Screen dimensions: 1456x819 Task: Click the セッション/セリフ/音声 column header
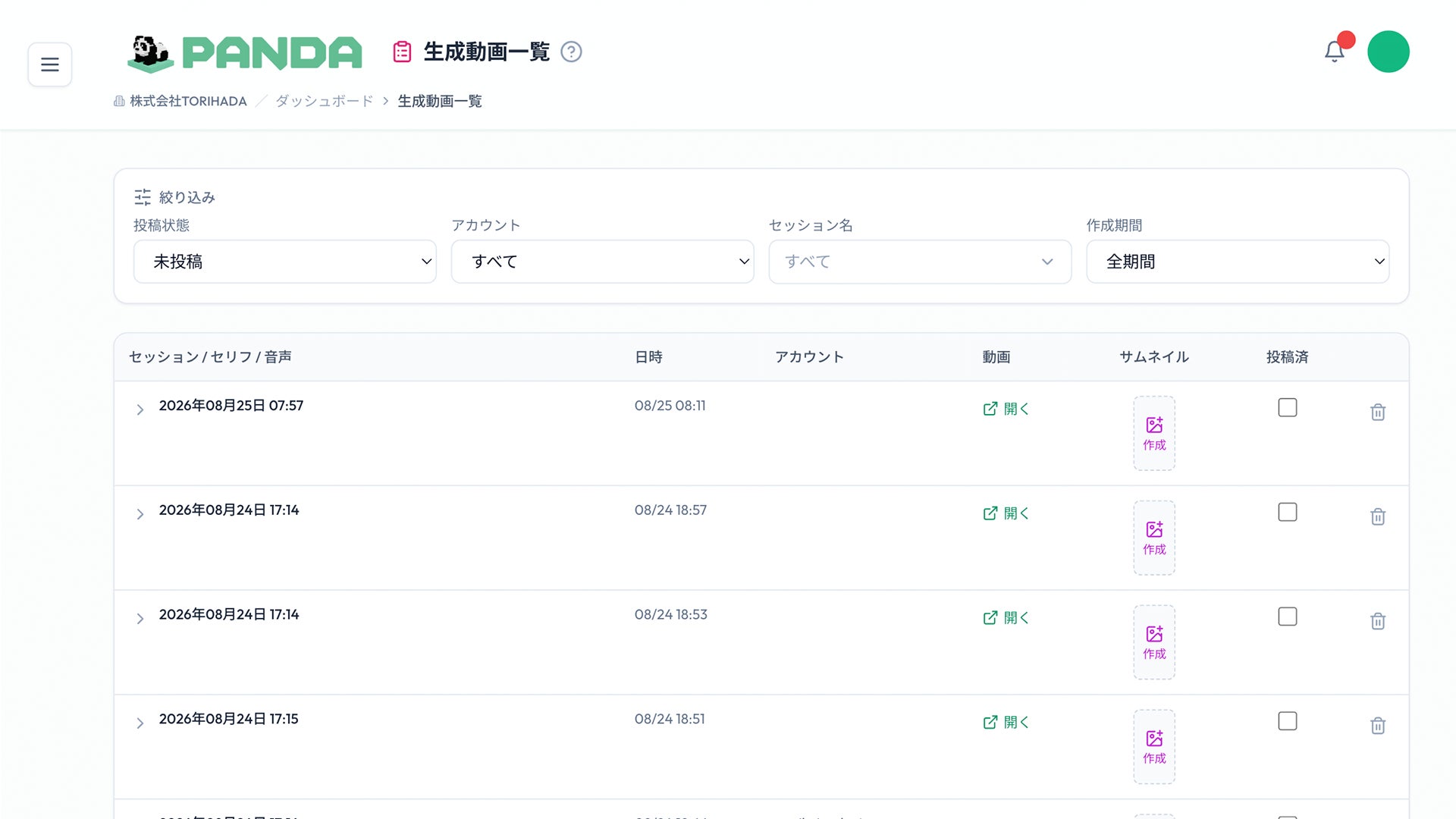click(x=210, y=357)
